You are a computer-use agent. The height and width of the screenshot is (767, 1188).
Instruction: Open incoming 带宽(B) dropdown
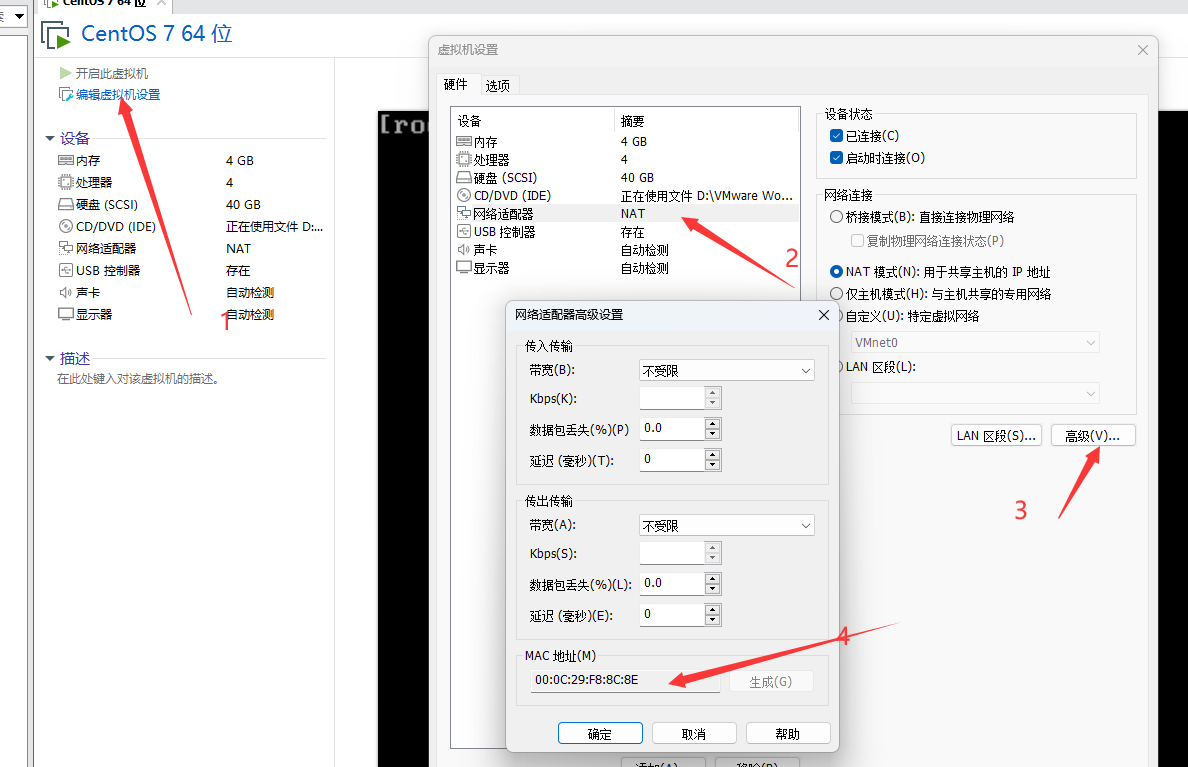[726, 370]
